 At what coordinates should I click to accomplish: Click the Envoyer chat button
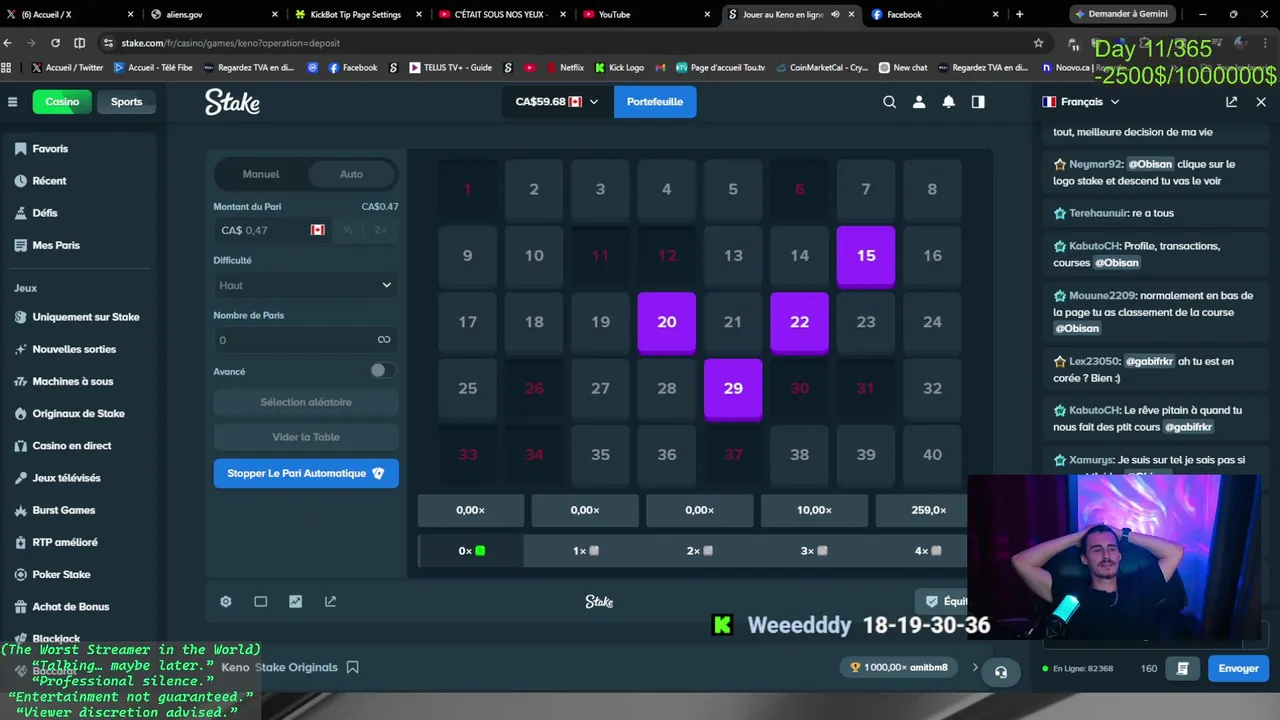pyautogui.click(x=1238, y=668)
